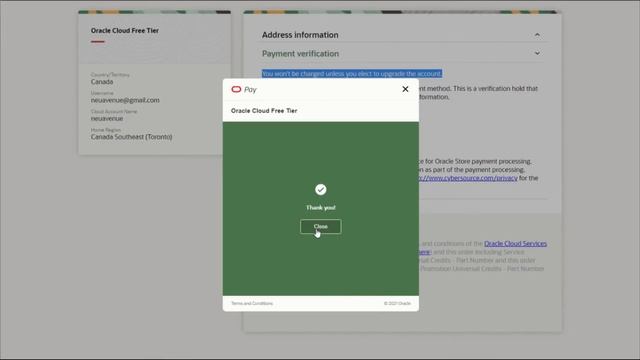
Task: Click the white checkmark success icon
Action: (320, 189)
